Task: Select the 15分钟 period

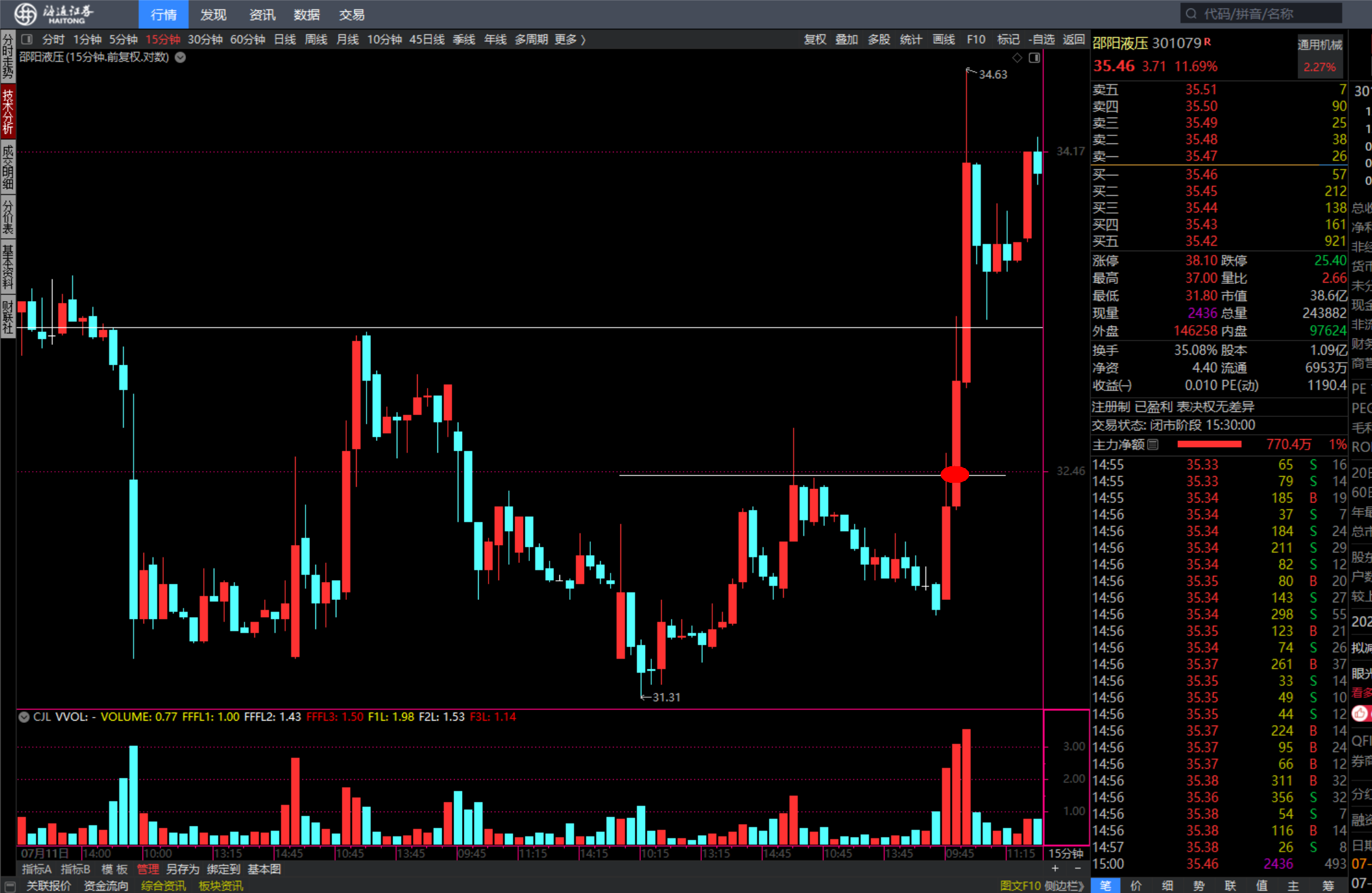Action: click(163, 39)
